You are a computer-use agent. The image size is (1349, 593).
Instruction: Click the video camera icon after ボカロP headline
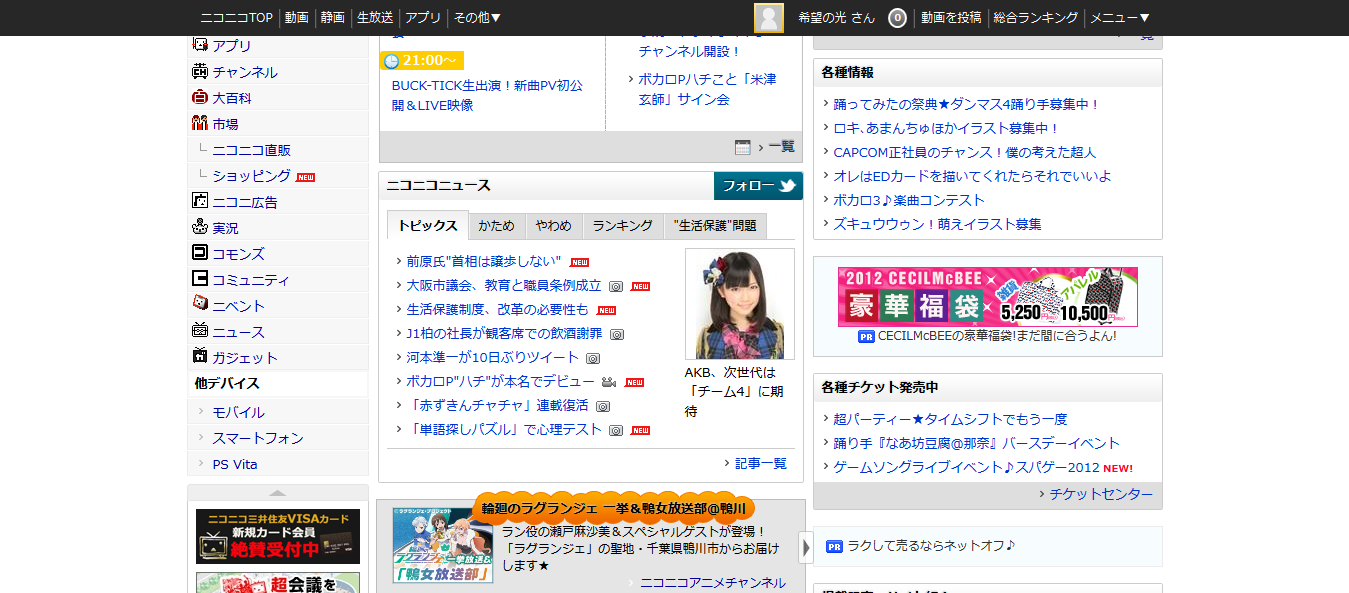point(608,382)
